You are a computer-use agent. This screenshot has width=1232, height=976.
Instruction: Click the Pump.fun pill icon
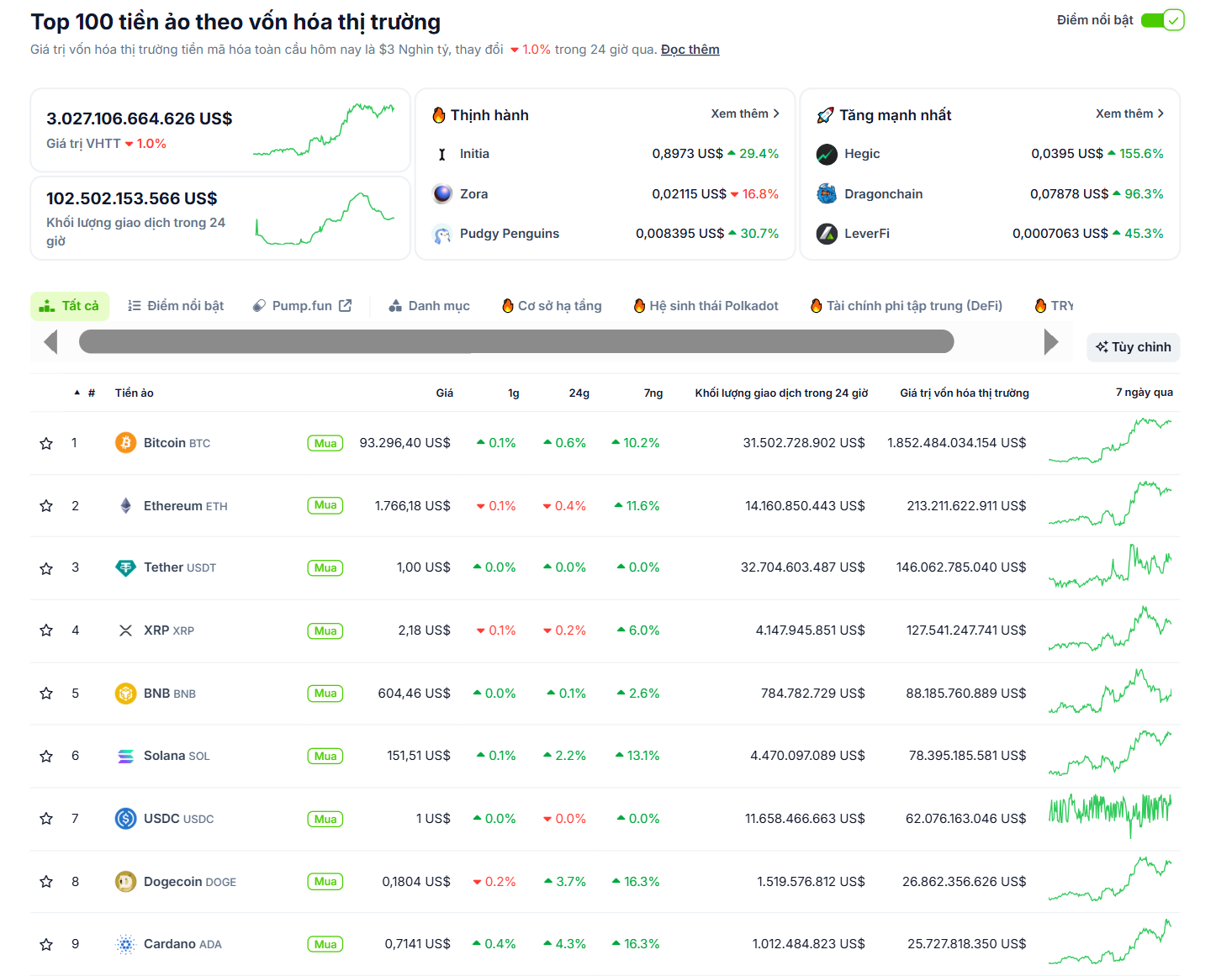(260, 306)
